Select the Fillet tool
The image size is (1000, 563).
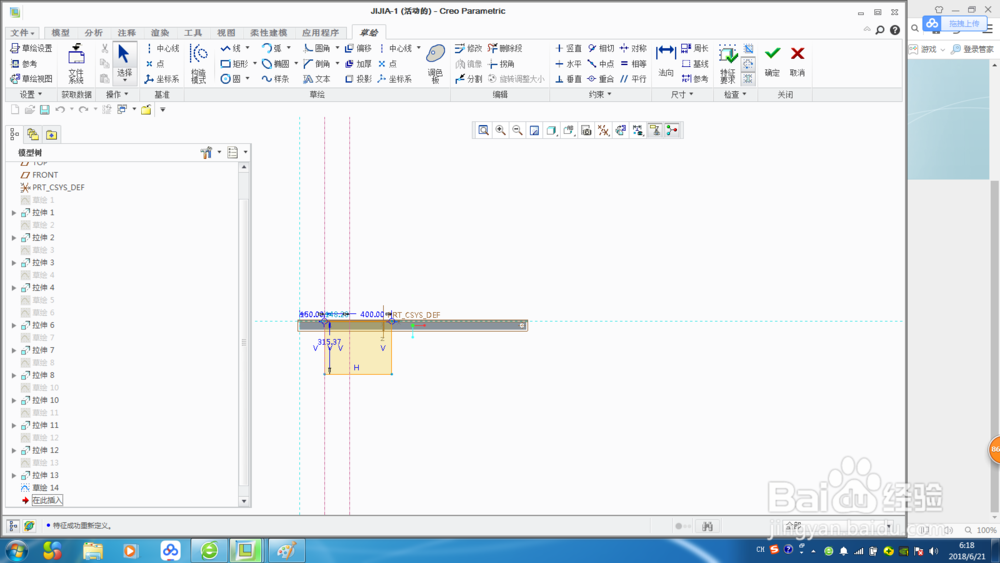[x=317, y=48]
